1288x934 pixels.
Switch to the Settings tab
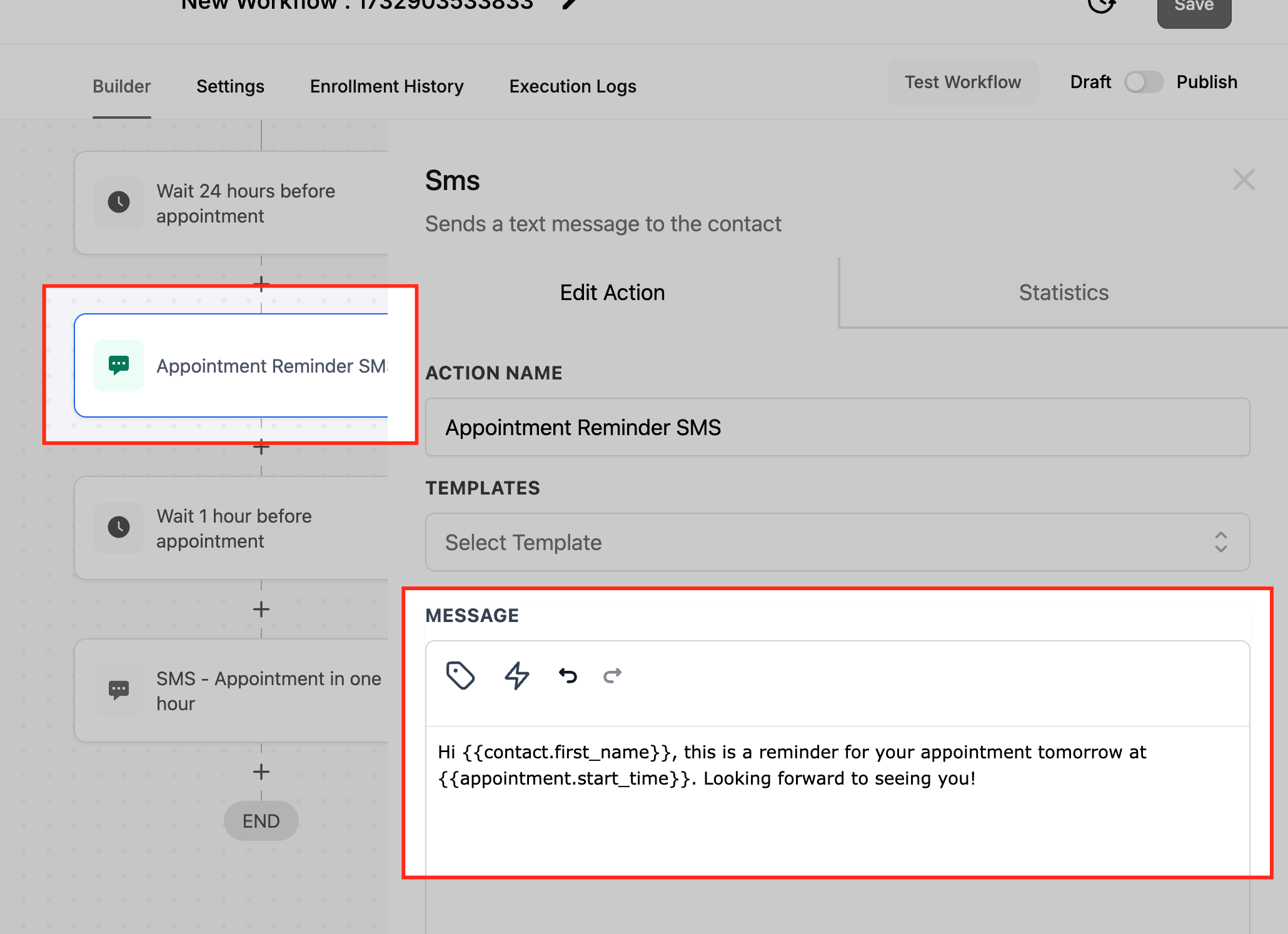[x=230, y=86]
